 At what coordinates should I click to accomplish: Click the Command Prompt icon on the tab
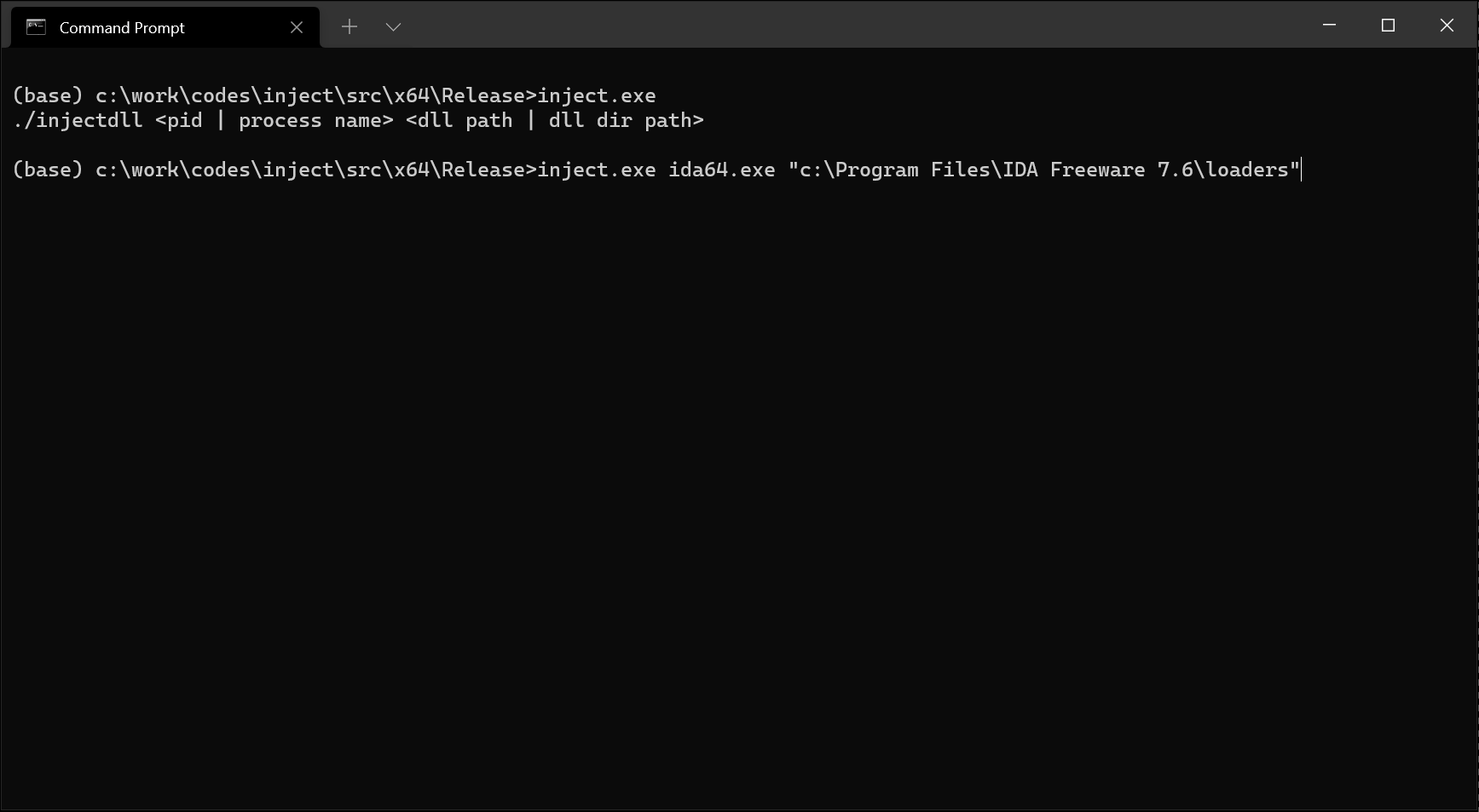tap(34, 26)
